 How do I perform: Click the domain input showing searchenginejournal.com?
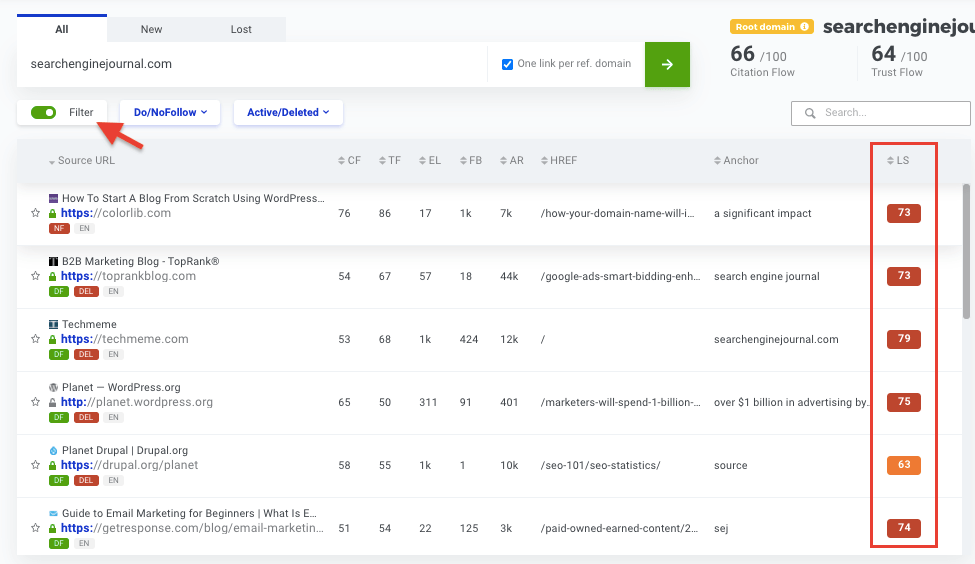tap(252, 64)
